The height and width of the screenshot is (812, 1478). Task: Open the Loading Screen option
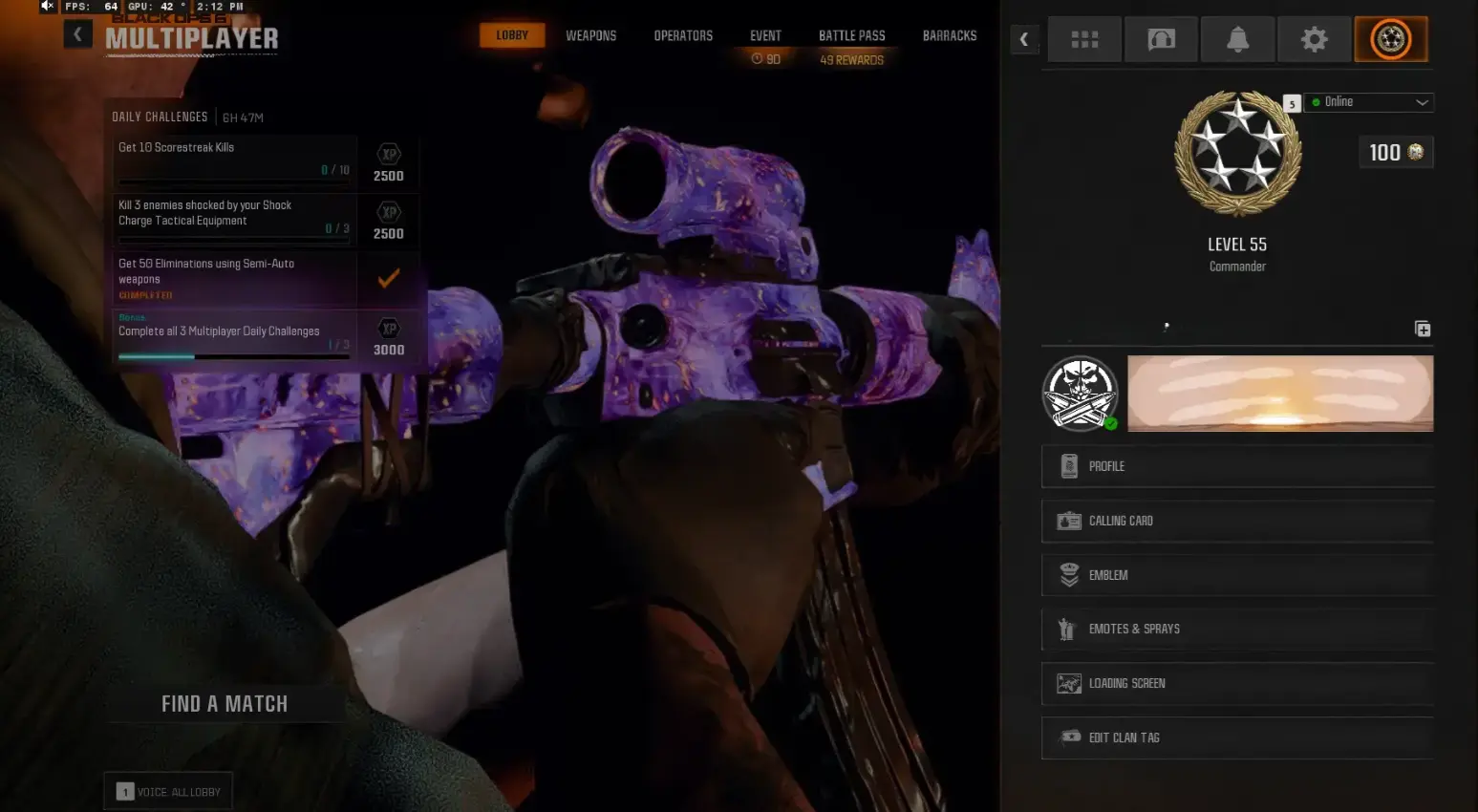click(1237, 683)
